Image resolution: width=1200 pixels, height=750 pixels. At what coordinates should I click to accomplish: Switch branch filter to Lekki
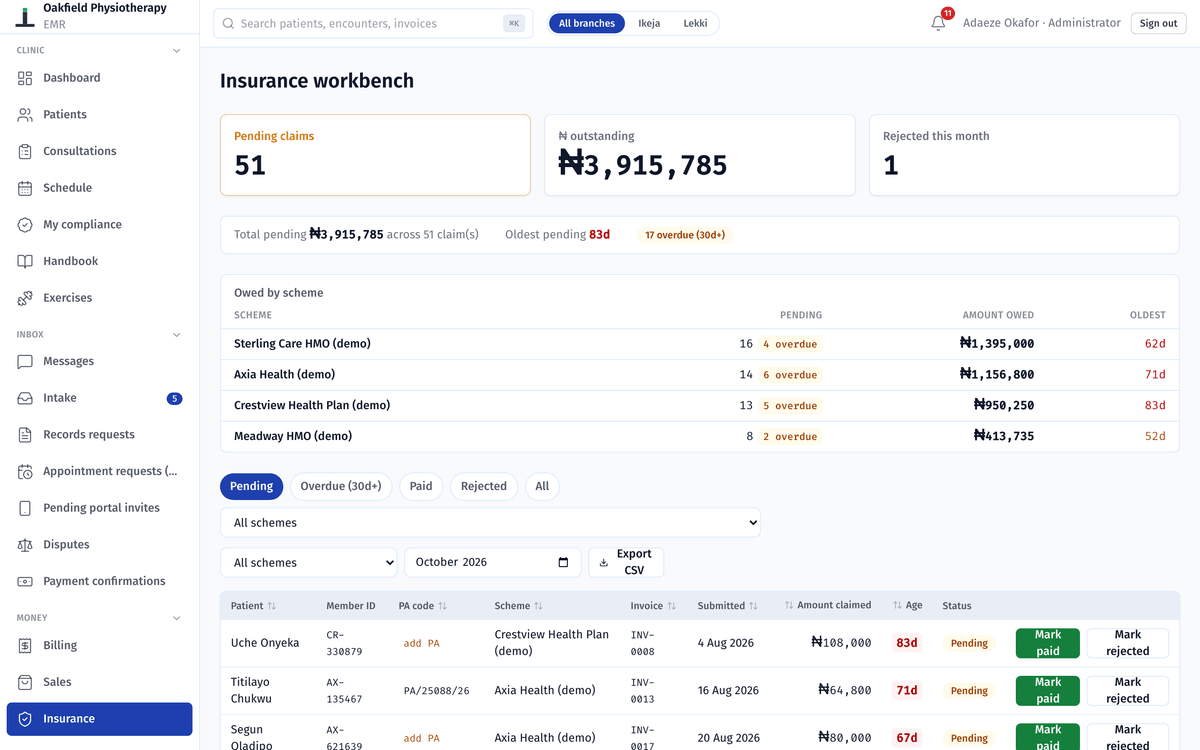pos(695,23)
